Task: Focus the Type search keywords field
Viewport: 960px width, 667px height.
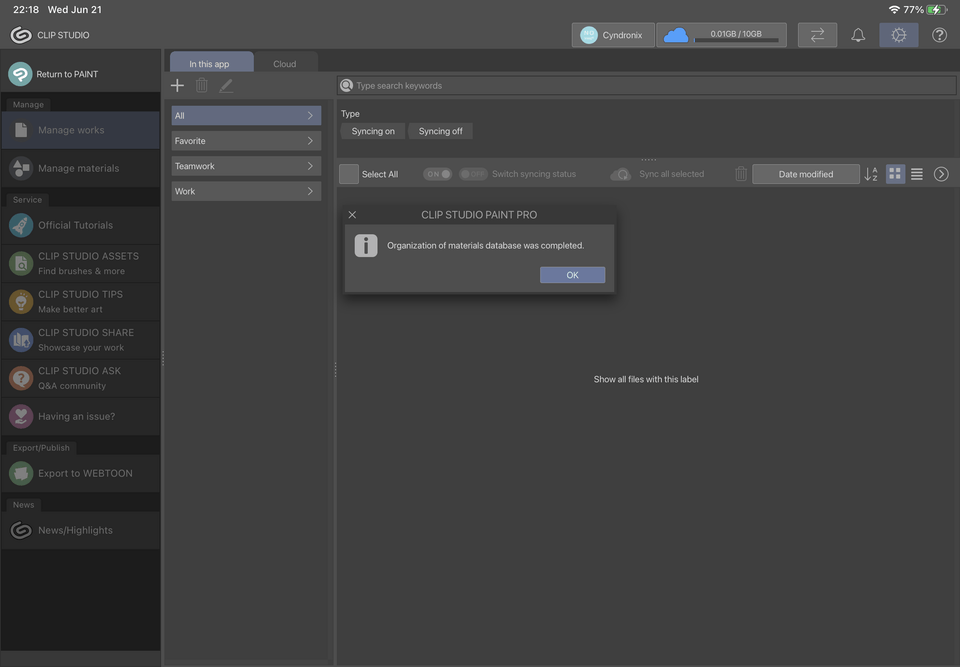Action: click(647, 86)
